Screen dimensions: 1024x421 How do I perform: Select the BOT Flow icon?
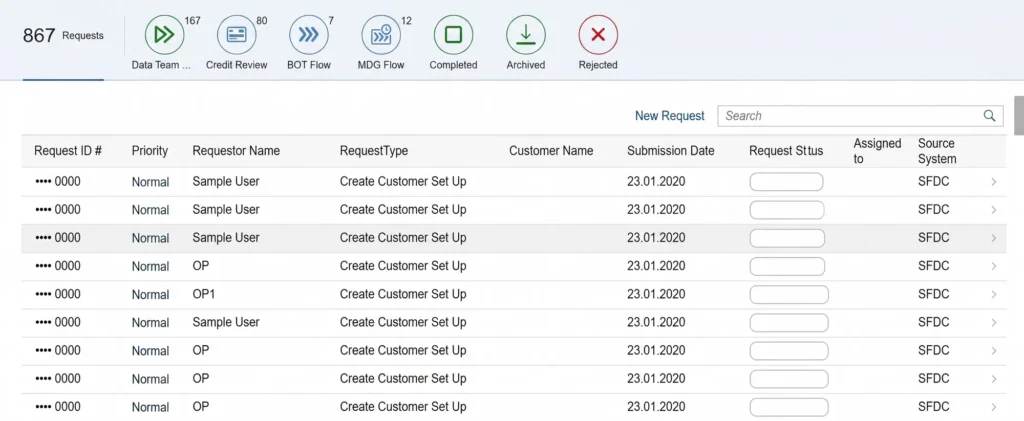point(309,35)
